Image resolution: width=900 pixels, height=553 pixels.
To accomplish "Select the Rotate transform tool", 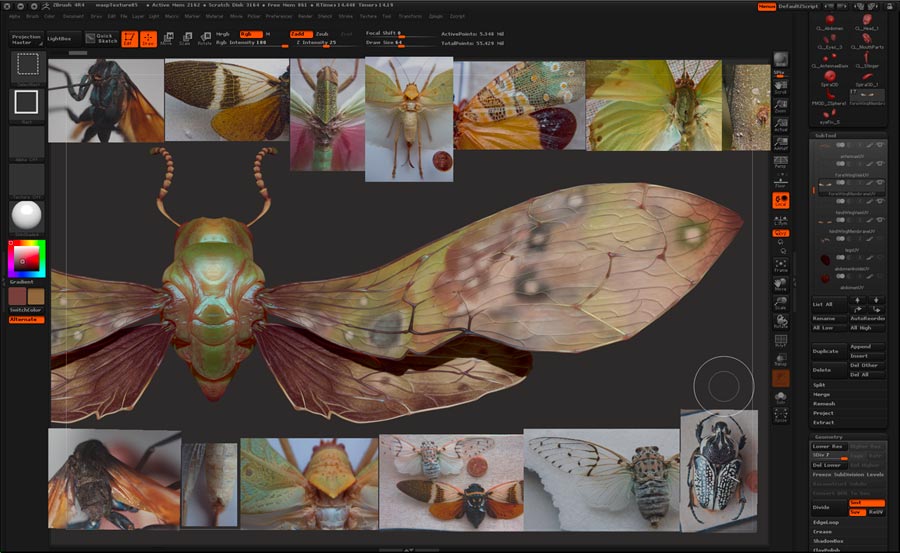I will pyautogui.click(x=204, y=39).
